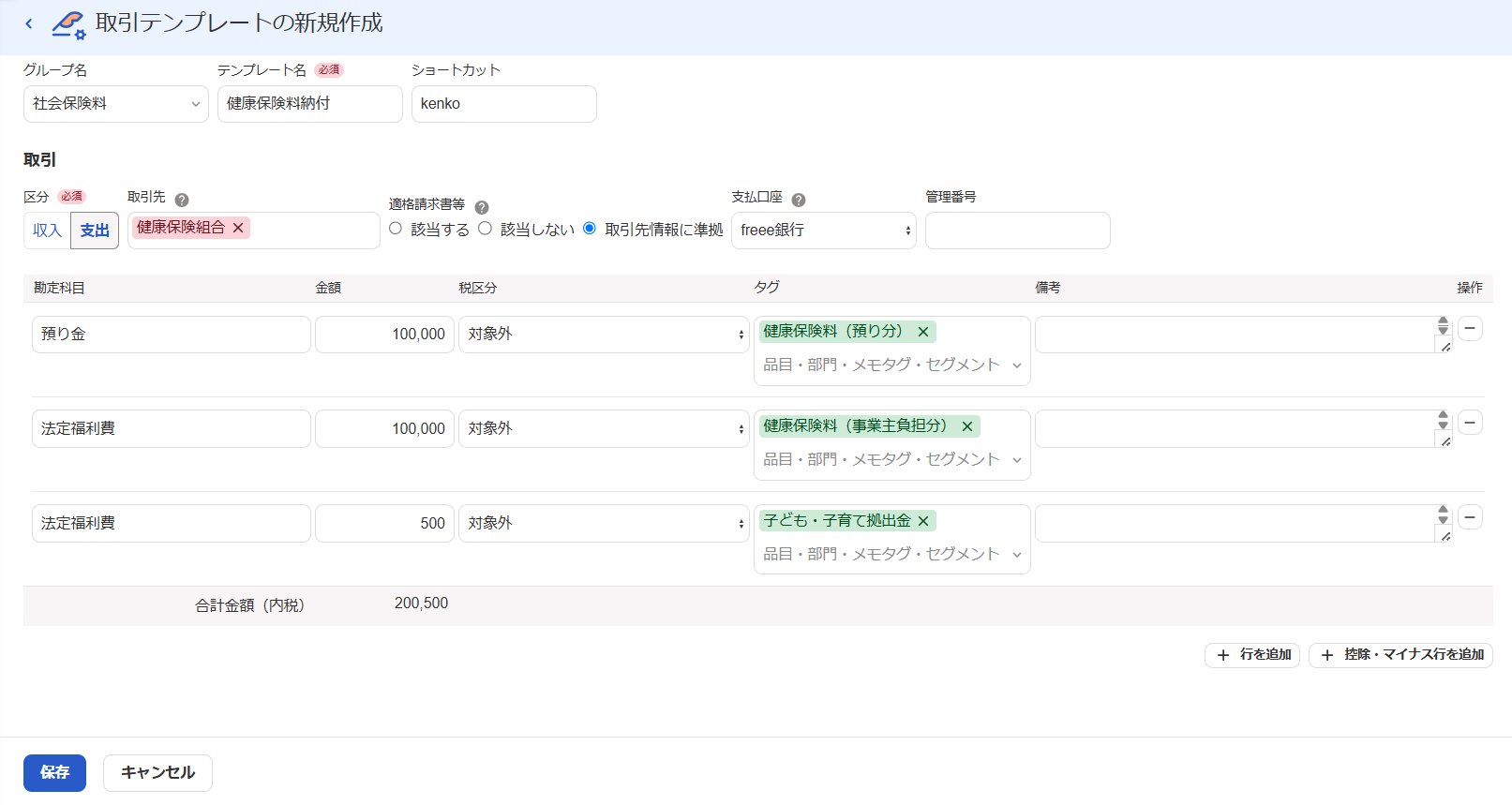Image resolution: width=1512 pixels, height=805 pixels.
Task: Go back using the left chevron arrow
Action: pyautogui.click(x=29, y=23)
